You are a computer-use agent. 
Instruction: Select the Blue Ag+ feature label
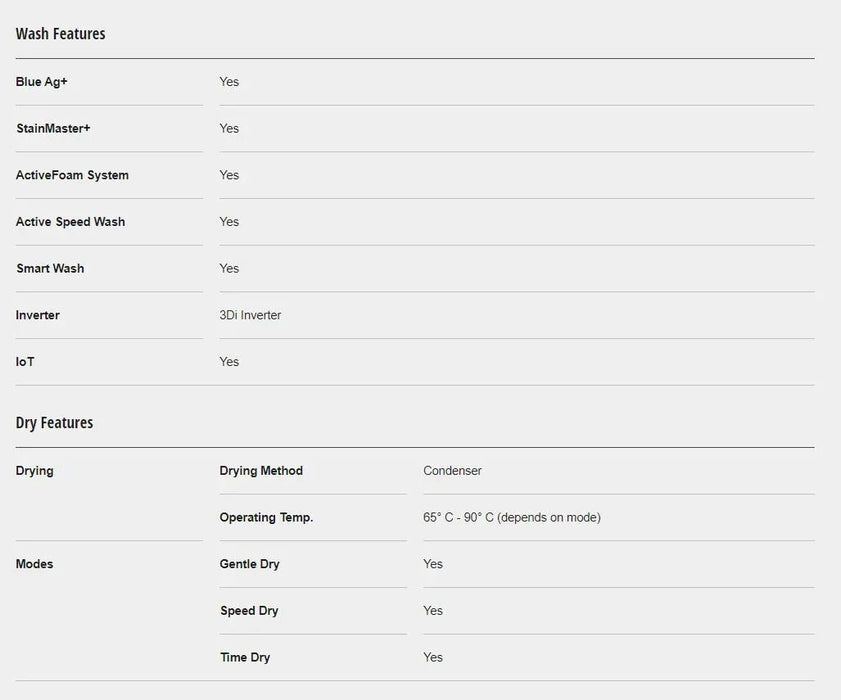[x=42, y=82]
